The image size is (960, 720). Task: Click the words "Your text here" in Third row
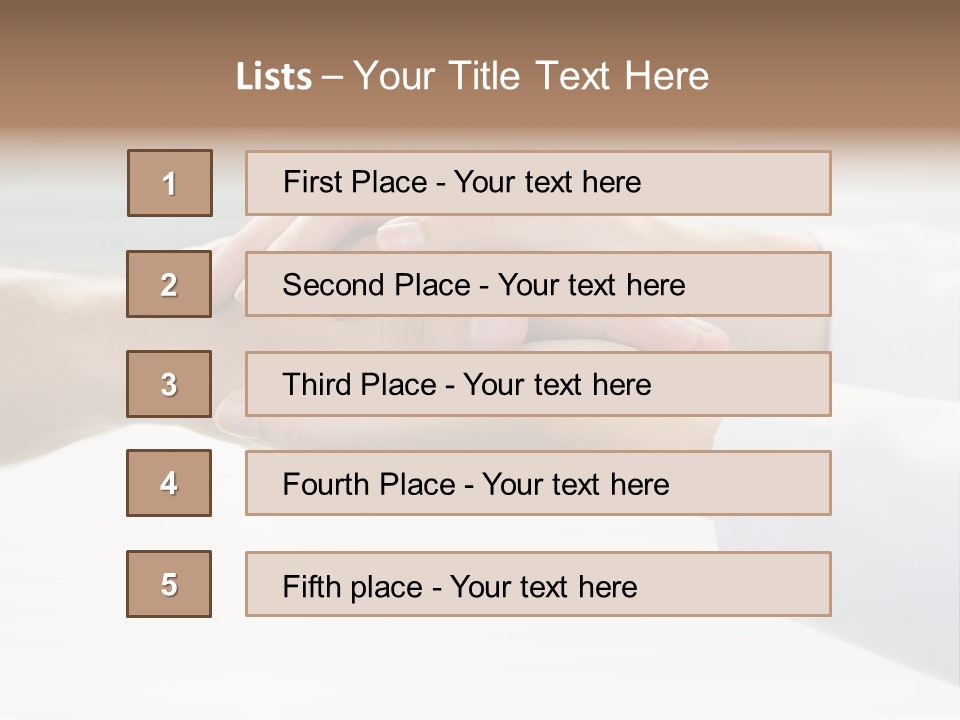click(557, 385)
